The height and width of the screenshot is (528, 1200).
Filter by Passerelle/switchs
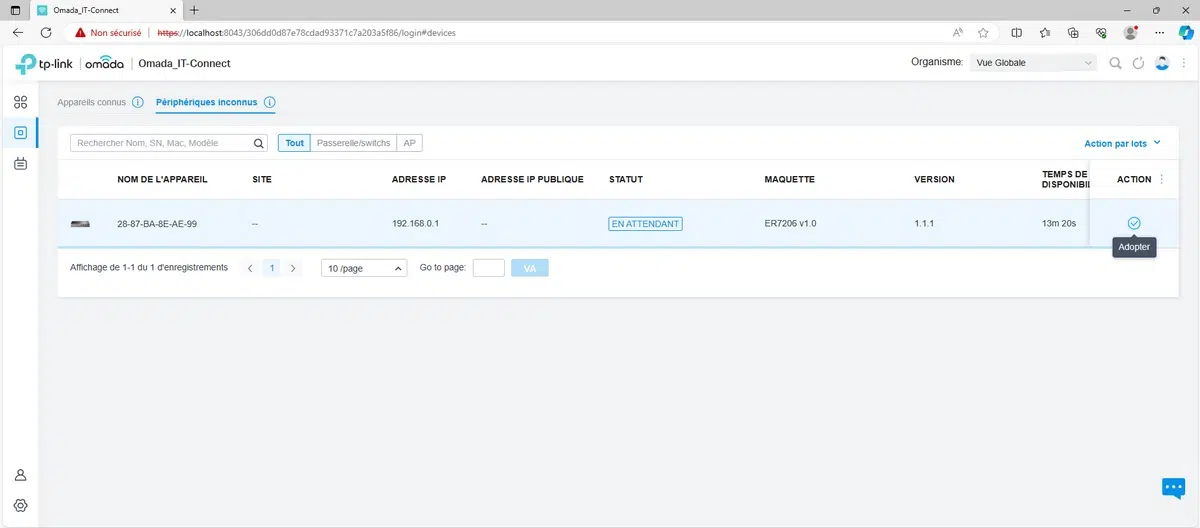coord(354,143)
